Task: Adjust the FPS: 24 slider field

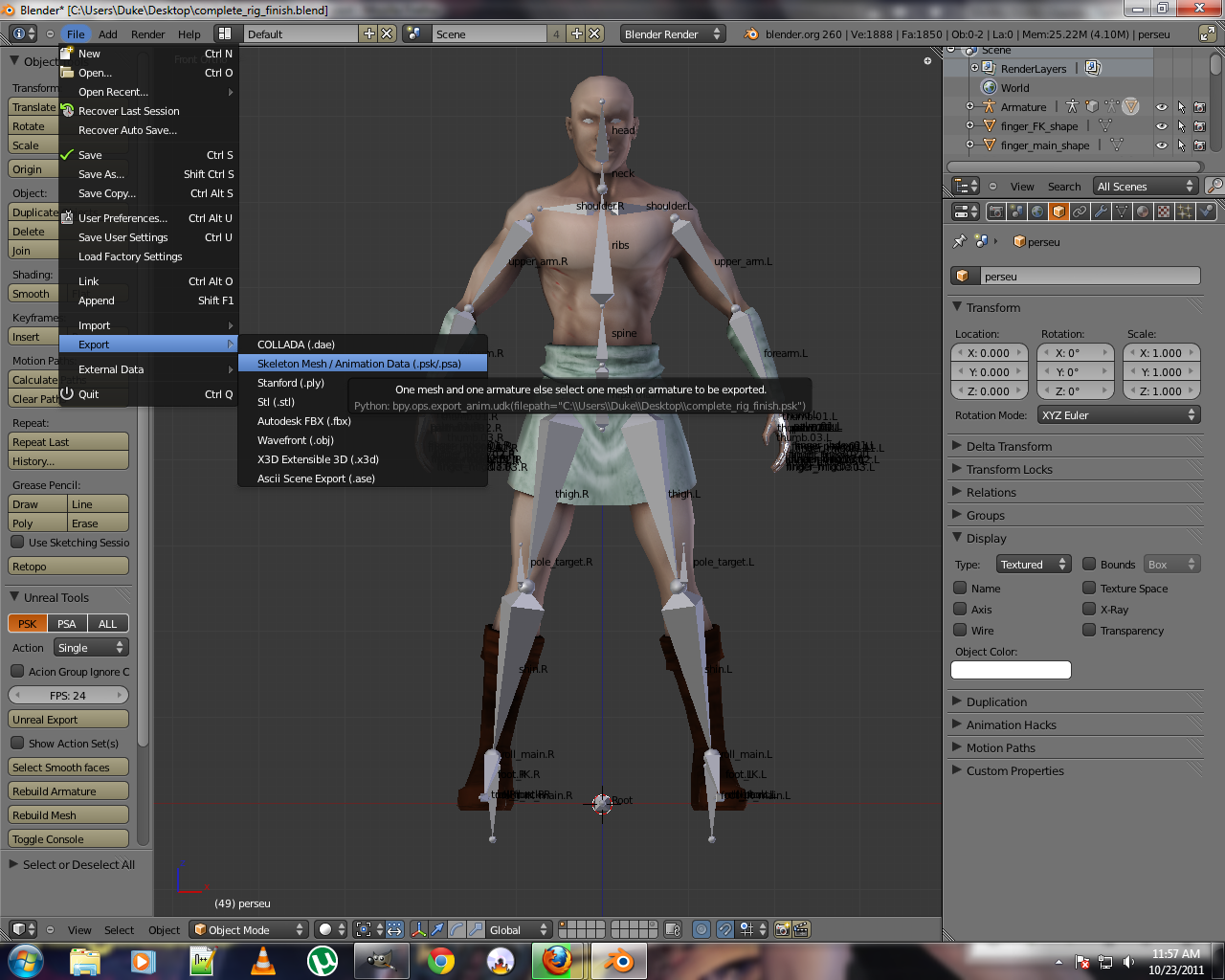Action: (68, 696)
